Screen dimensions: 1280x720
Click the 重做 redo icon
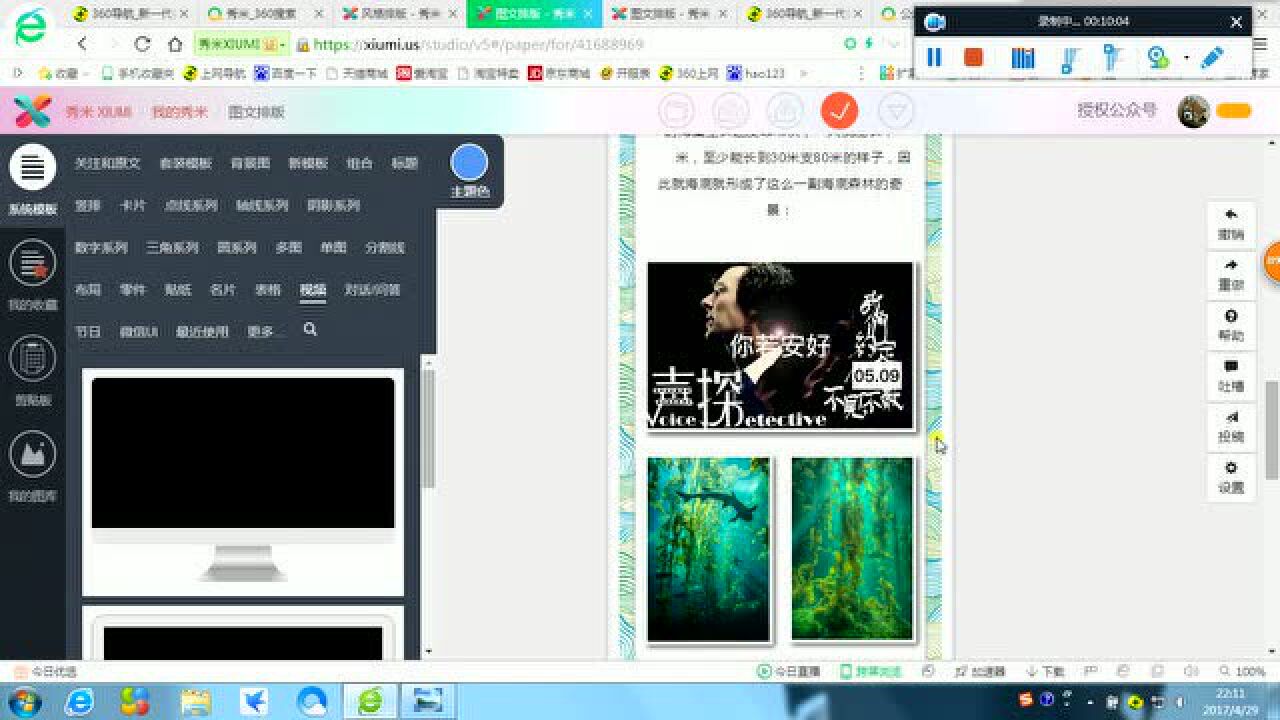tap(1231, 265)
